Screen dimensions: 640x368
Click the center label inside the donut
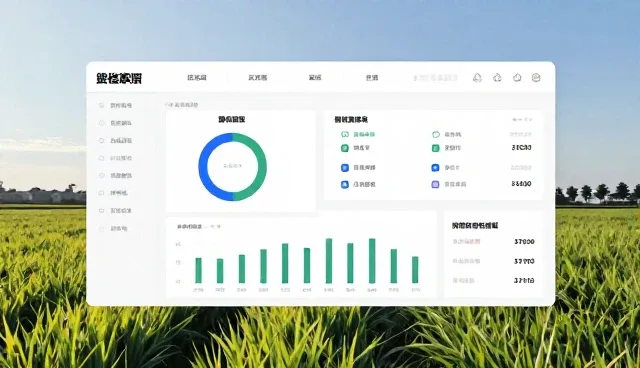click(232, 166)
